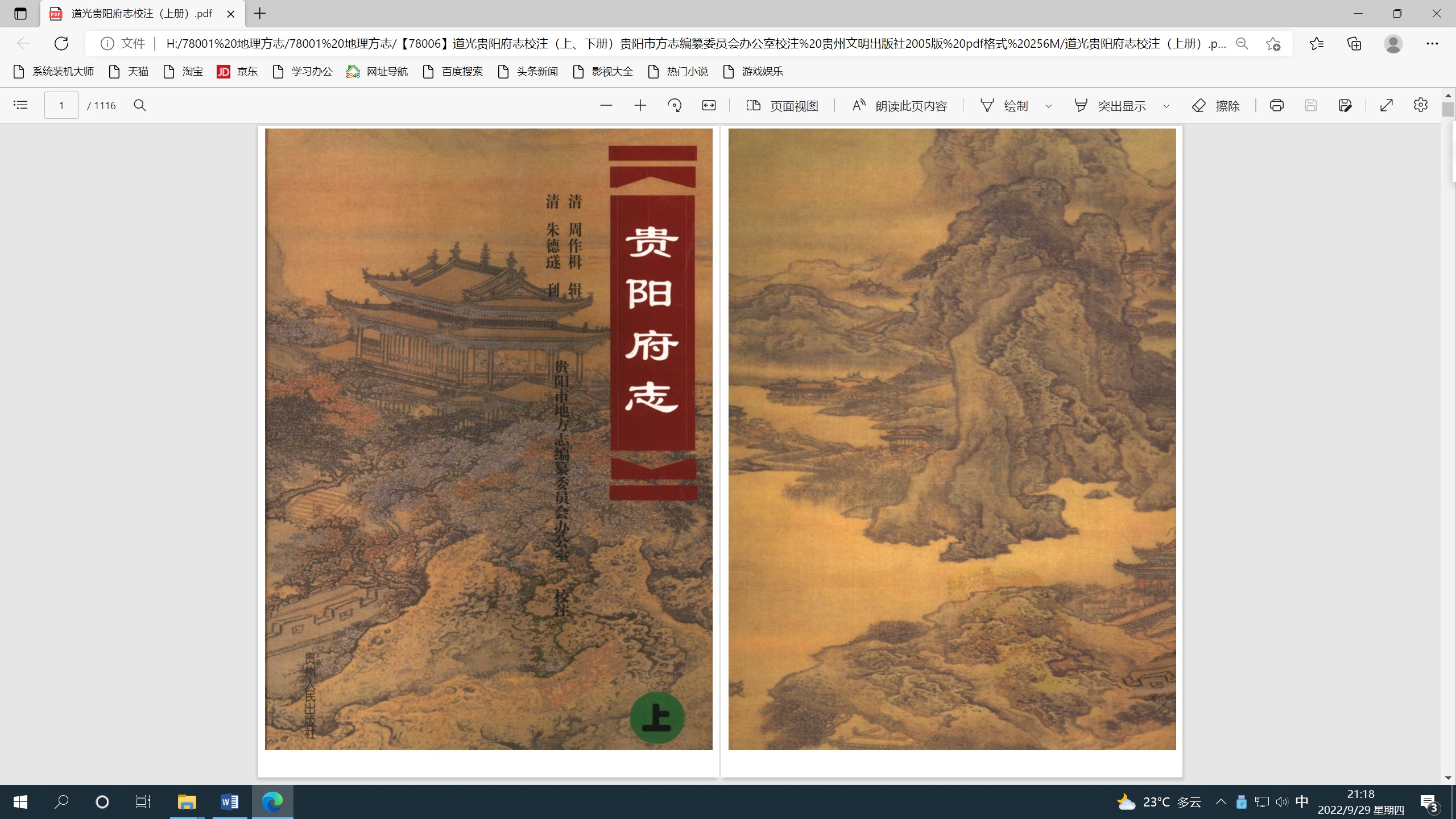Screen dimensions: 1456x819
Task: Click the save-as icon in PDF toolbar
Action: [1345, 105]
